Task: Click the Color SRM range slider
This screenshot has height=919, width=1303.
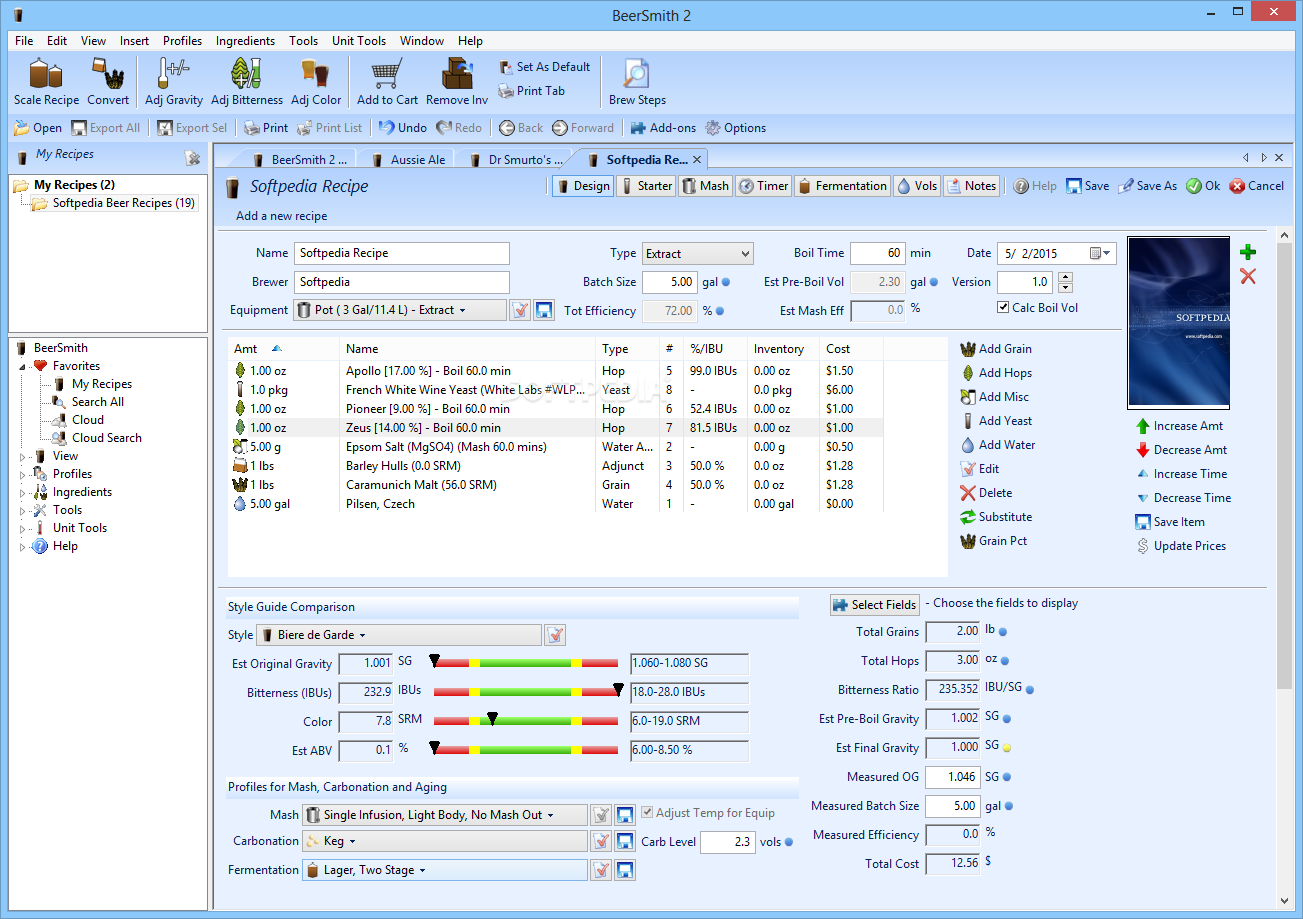Action: click(x=526, y=721)
